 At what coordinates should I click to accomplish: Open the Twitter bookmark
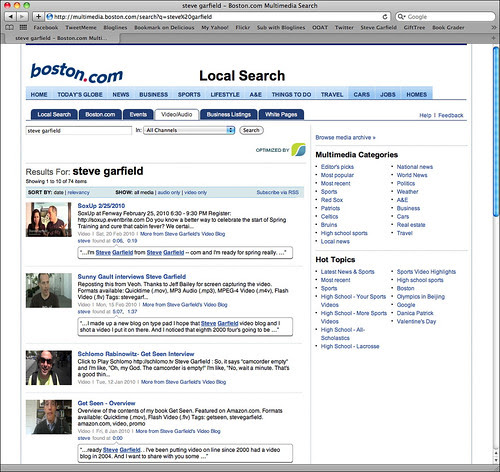pyautogui.click(x=344, y=27)
